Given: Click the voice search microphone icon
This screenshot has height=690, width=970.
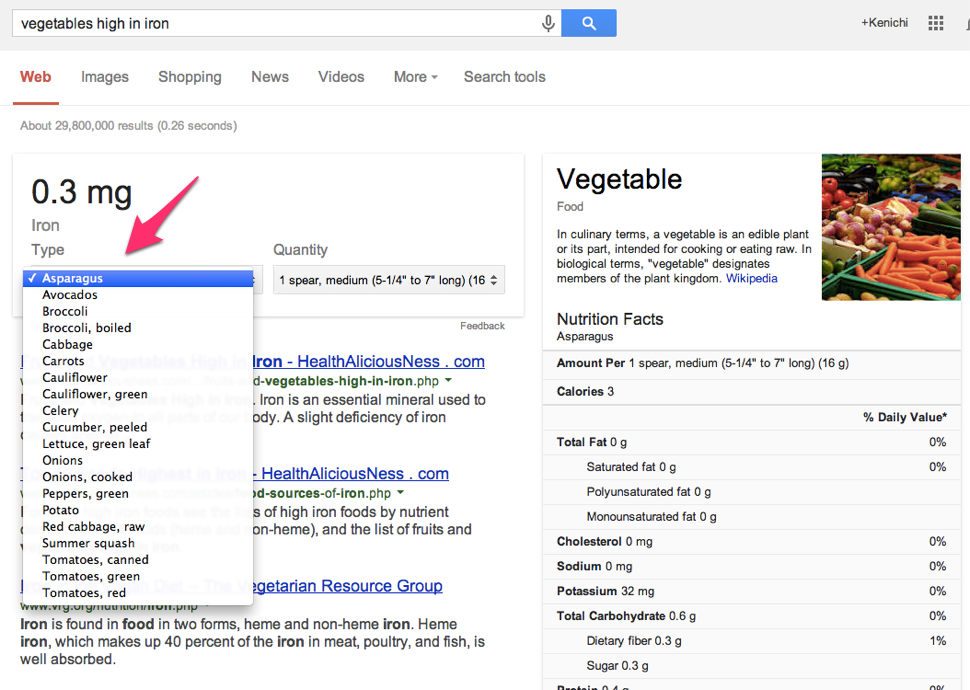Looking at the screenshot, I should tap(548, 24).
